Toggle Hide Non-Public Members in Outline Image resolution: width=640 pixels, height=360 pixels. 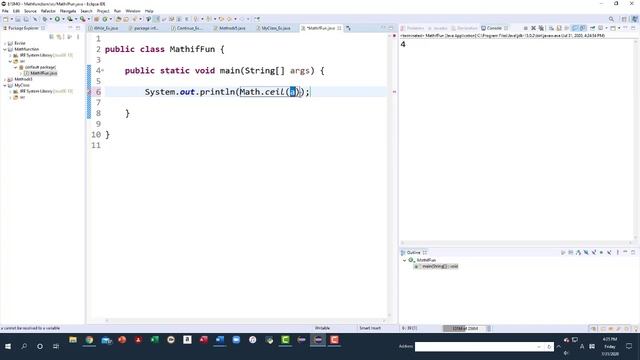coord(602,253)
